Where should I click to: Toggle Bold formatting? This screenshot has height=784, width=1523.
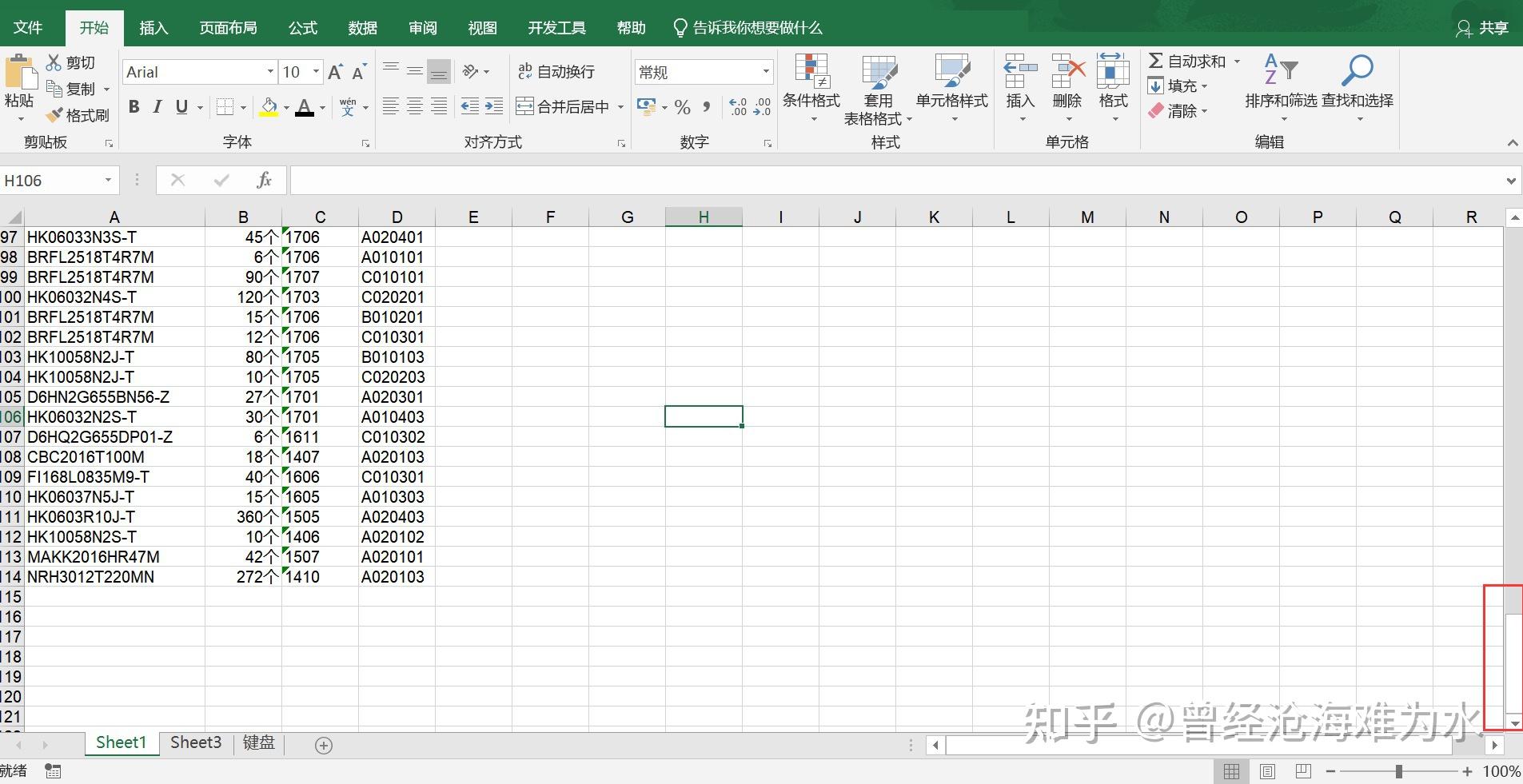pyautogui.click(x=134, y=106)
